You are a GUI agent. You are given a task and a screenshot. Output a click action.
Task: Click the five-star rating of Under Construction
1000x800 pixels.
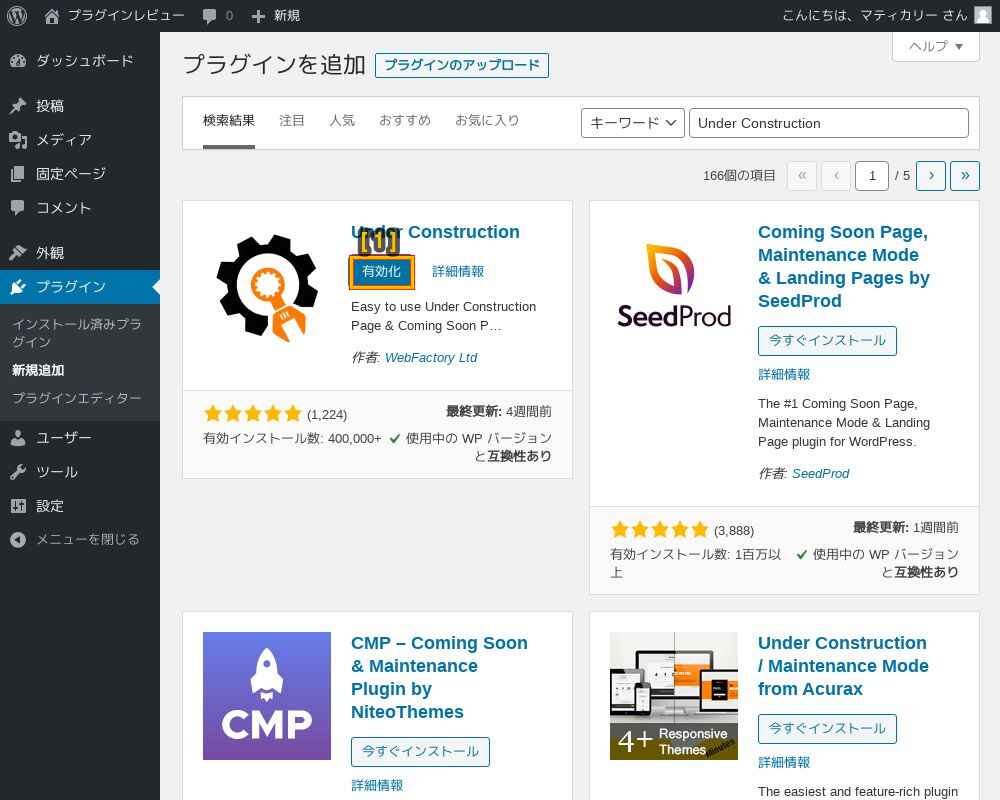point(253,414)
